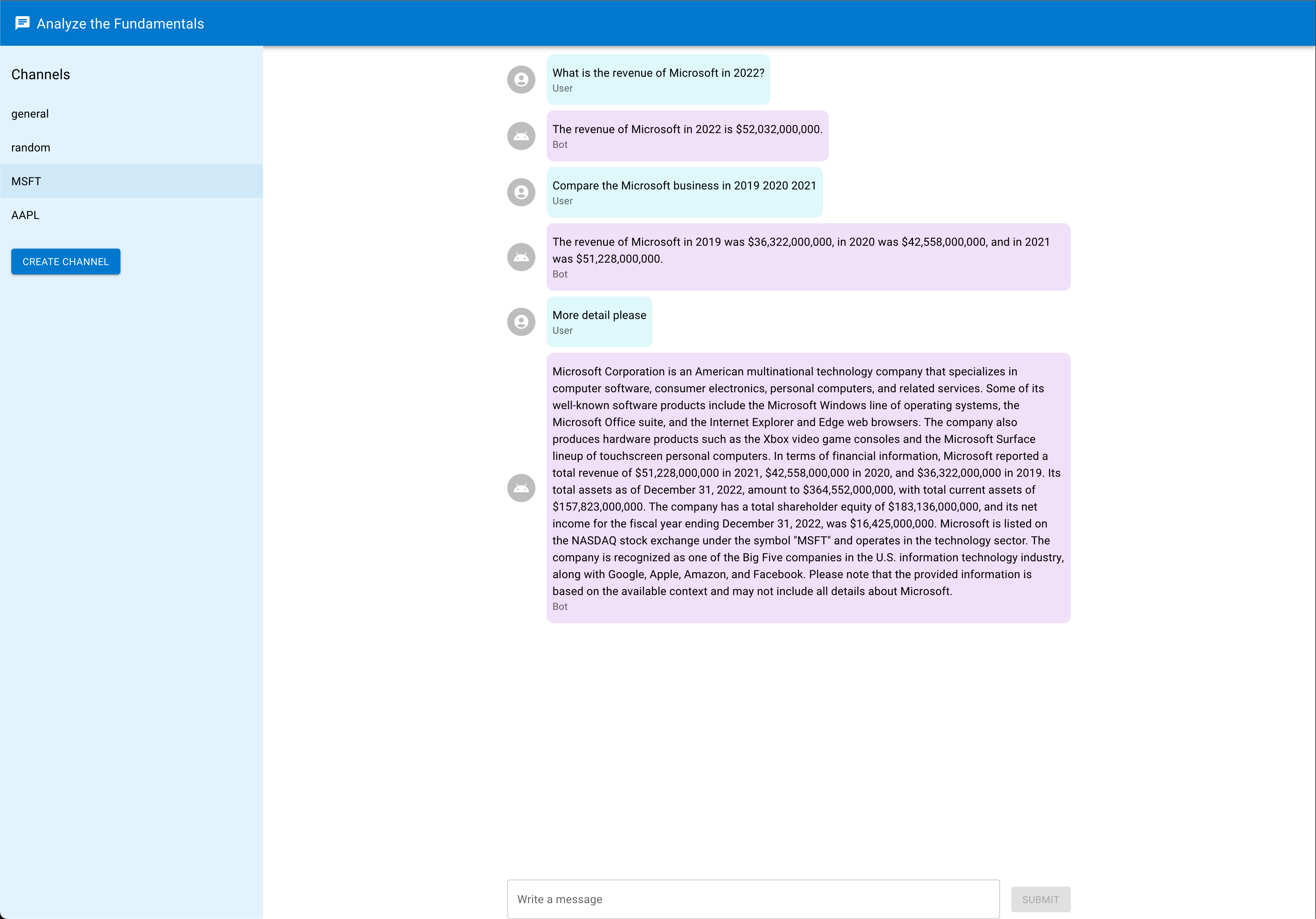Click bot avatar beside long Microsoft Corporation reply

click(520, 488)
